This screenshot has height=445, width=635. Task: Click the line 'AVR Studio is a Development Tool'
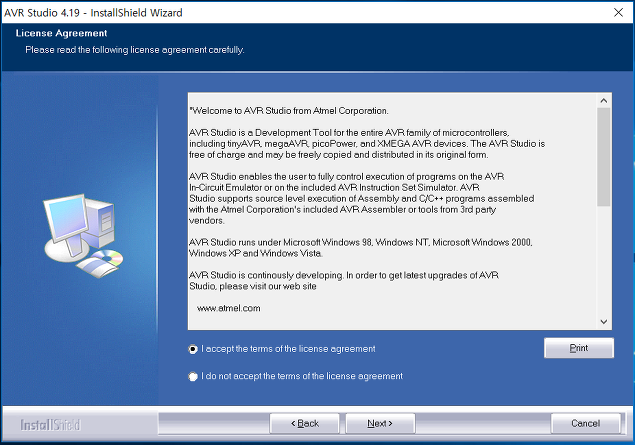click(349, 133)
